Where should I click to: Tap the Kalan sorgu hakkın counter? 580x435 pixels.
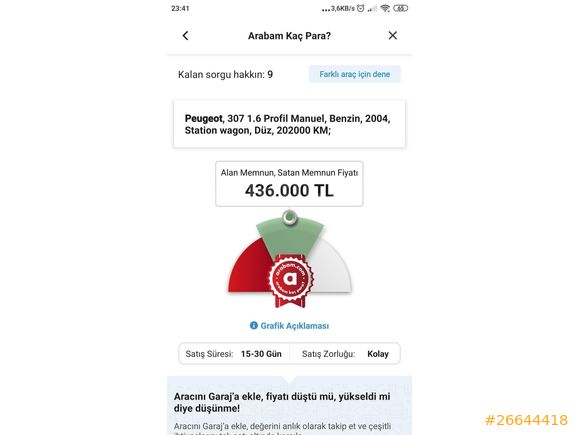coord(225,74)
